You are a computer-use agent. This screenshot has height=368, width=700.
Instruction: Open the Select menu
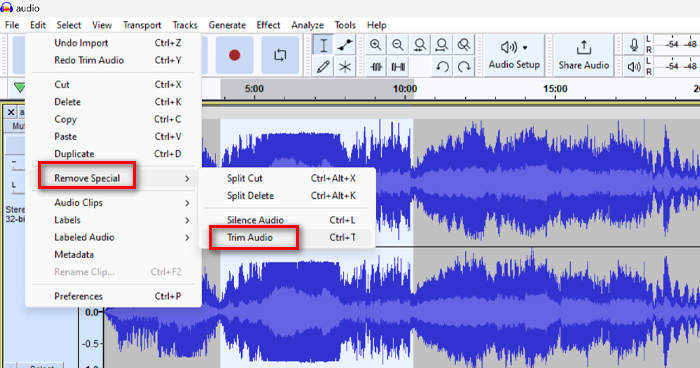point(69,25)
